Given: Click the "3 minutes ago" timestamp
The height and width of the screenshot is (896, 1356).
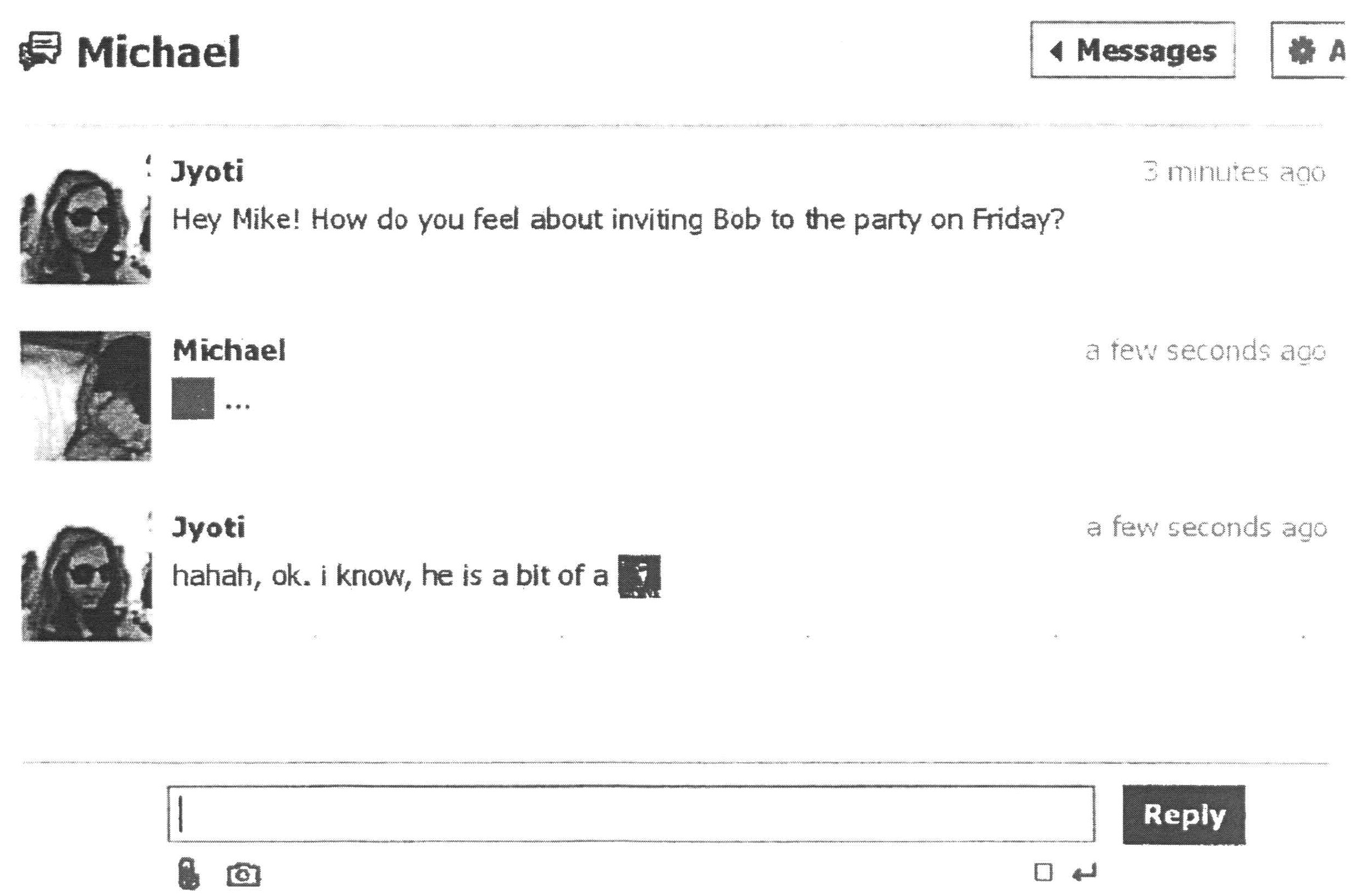Looking at the screenshot, I should point(1233,172).
